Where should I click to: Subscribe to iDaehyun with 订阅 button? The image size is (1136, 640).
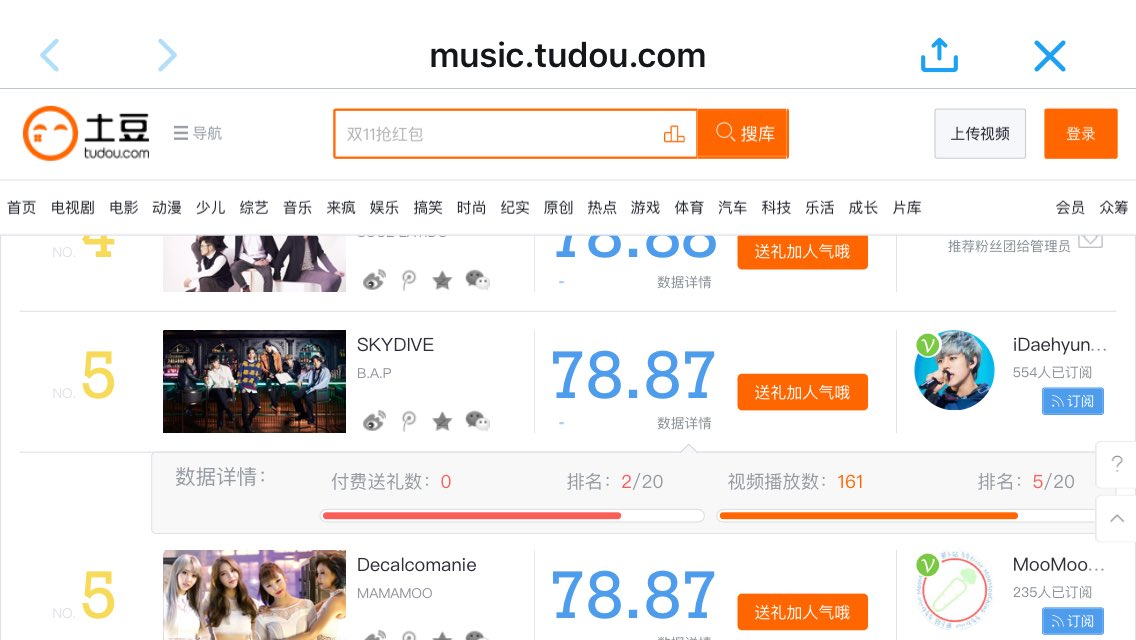click(x=1072, y=402)
